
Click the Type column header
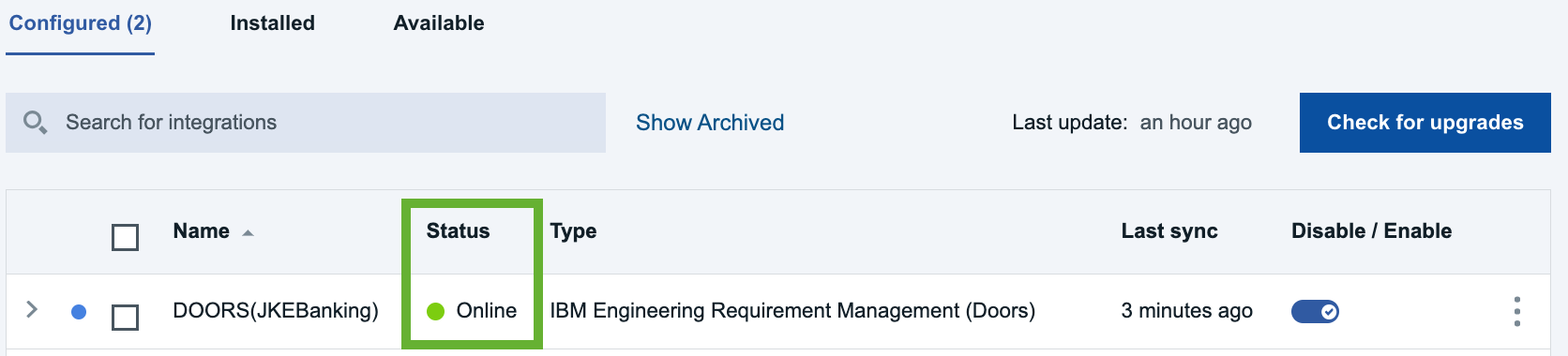tap(573, 231)
